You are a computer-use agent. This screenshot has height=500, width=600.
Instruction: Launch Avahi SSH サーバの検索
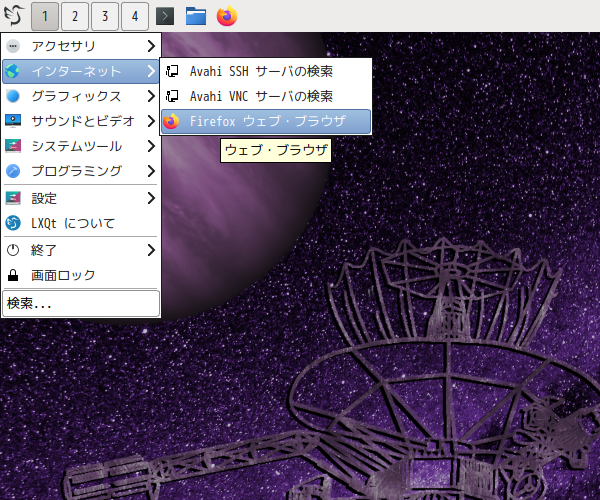tap(266, 71)
